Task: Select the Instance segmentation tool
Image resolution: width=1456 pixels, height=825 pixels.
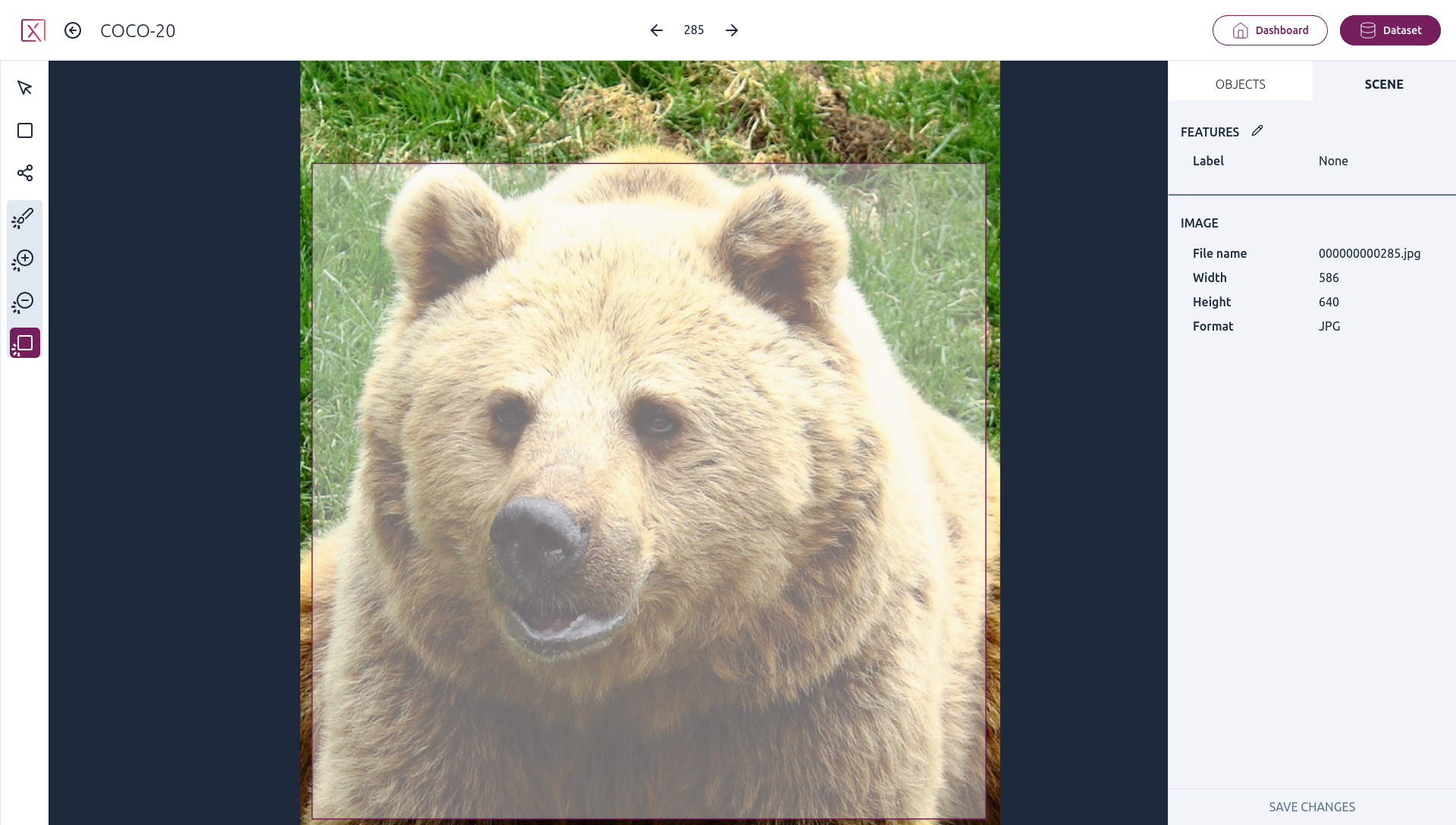Action: click(x=25, y=343)
